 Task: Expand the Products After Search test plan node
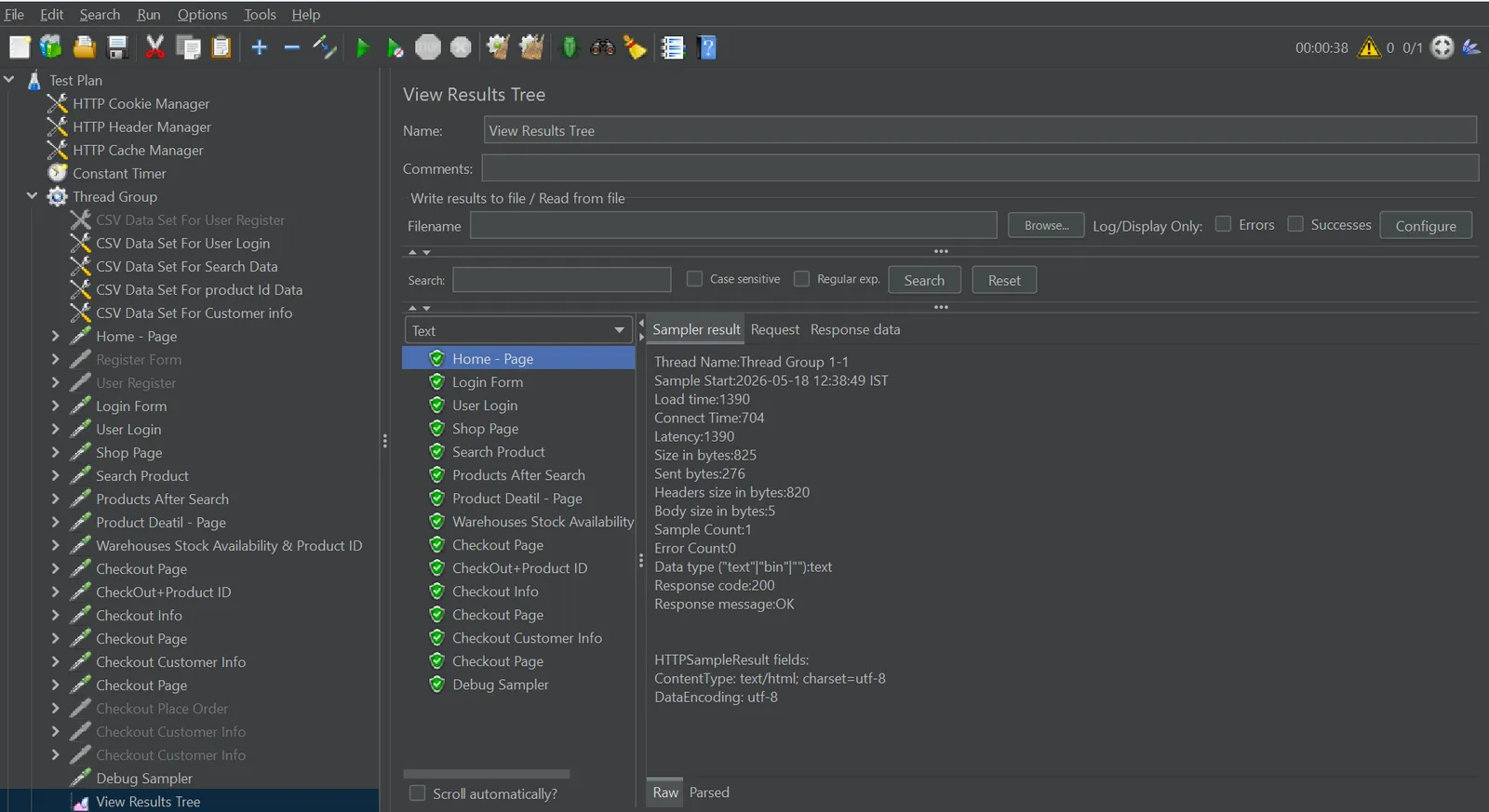point(55,499)
